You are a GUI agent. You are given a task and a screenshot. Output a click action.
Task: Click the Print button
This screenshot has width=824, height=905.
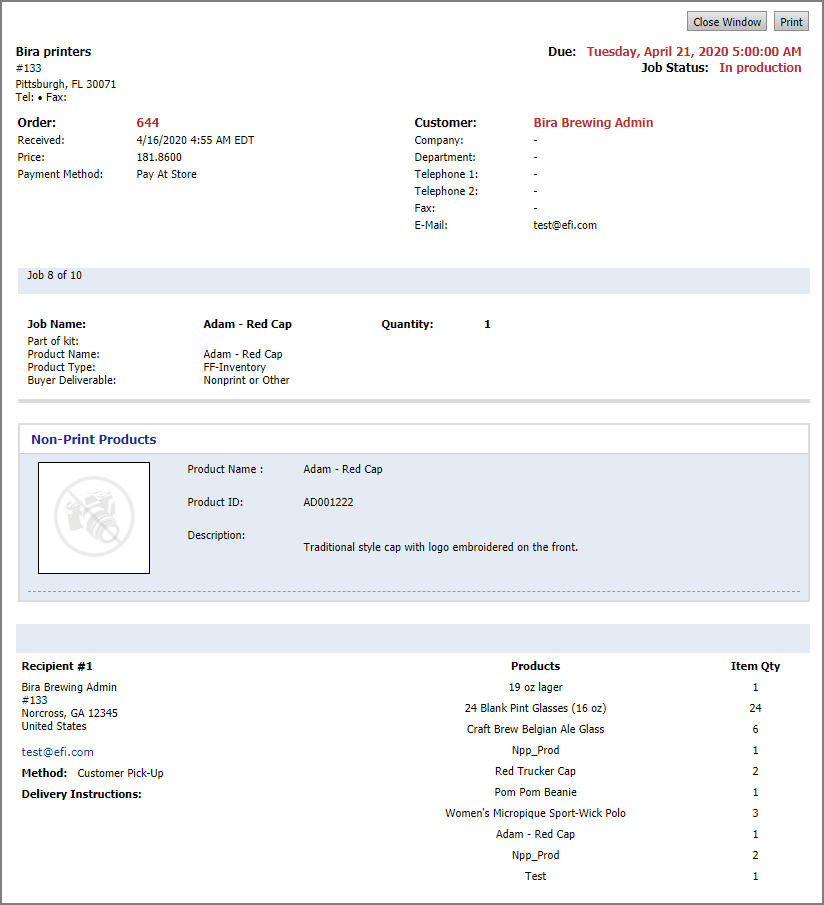pos(791,22)
